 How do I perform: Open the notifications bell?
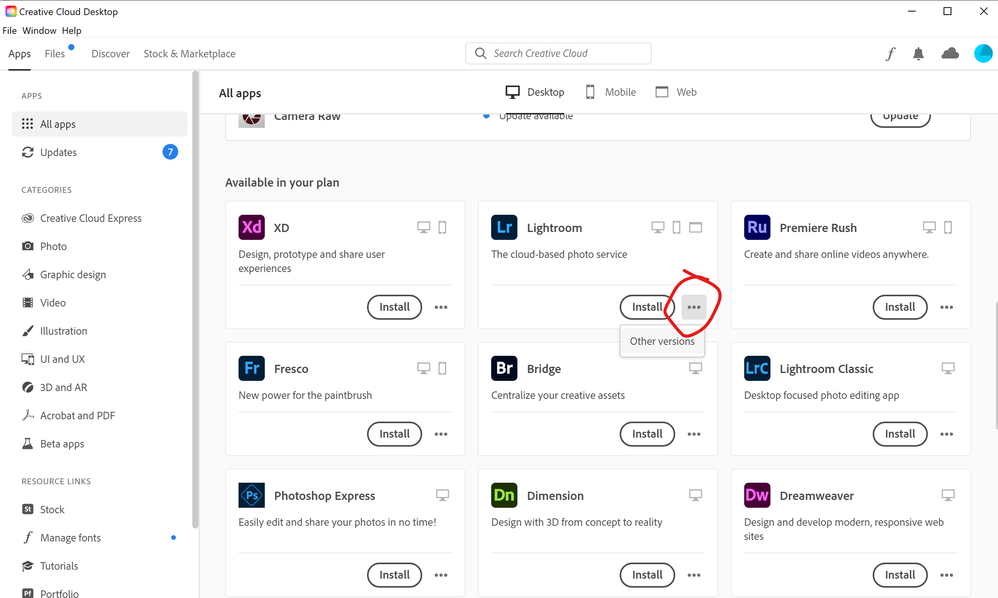(918, 54)
